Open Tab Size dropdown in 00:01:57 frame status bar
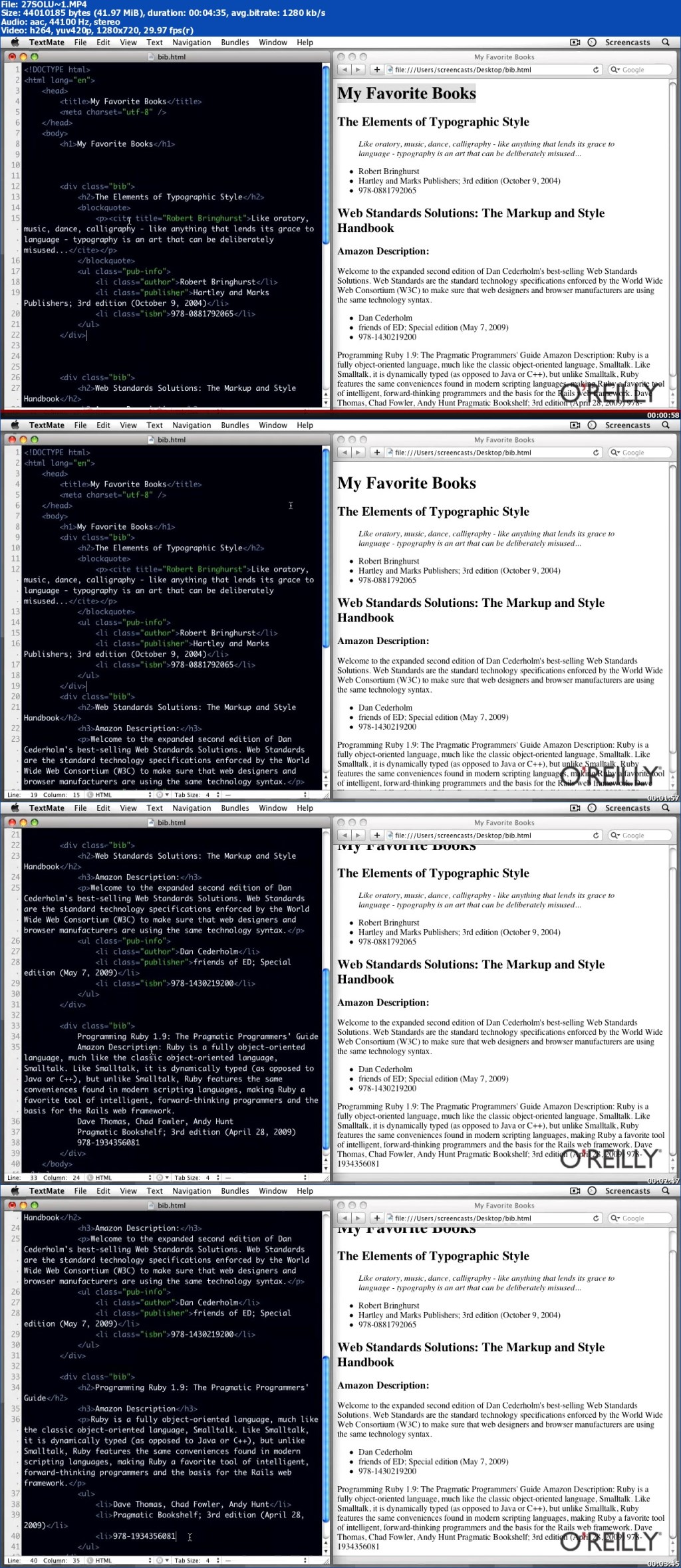Screen dimensions: 681x1568 tap(198, 795)
